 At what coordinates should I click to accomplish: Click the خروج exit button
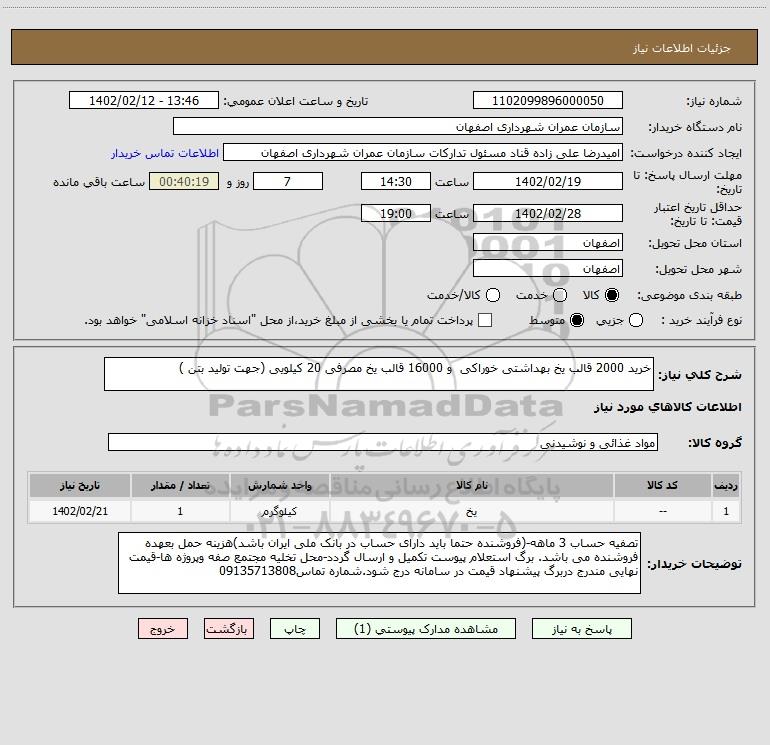click(x=163, y=629)
